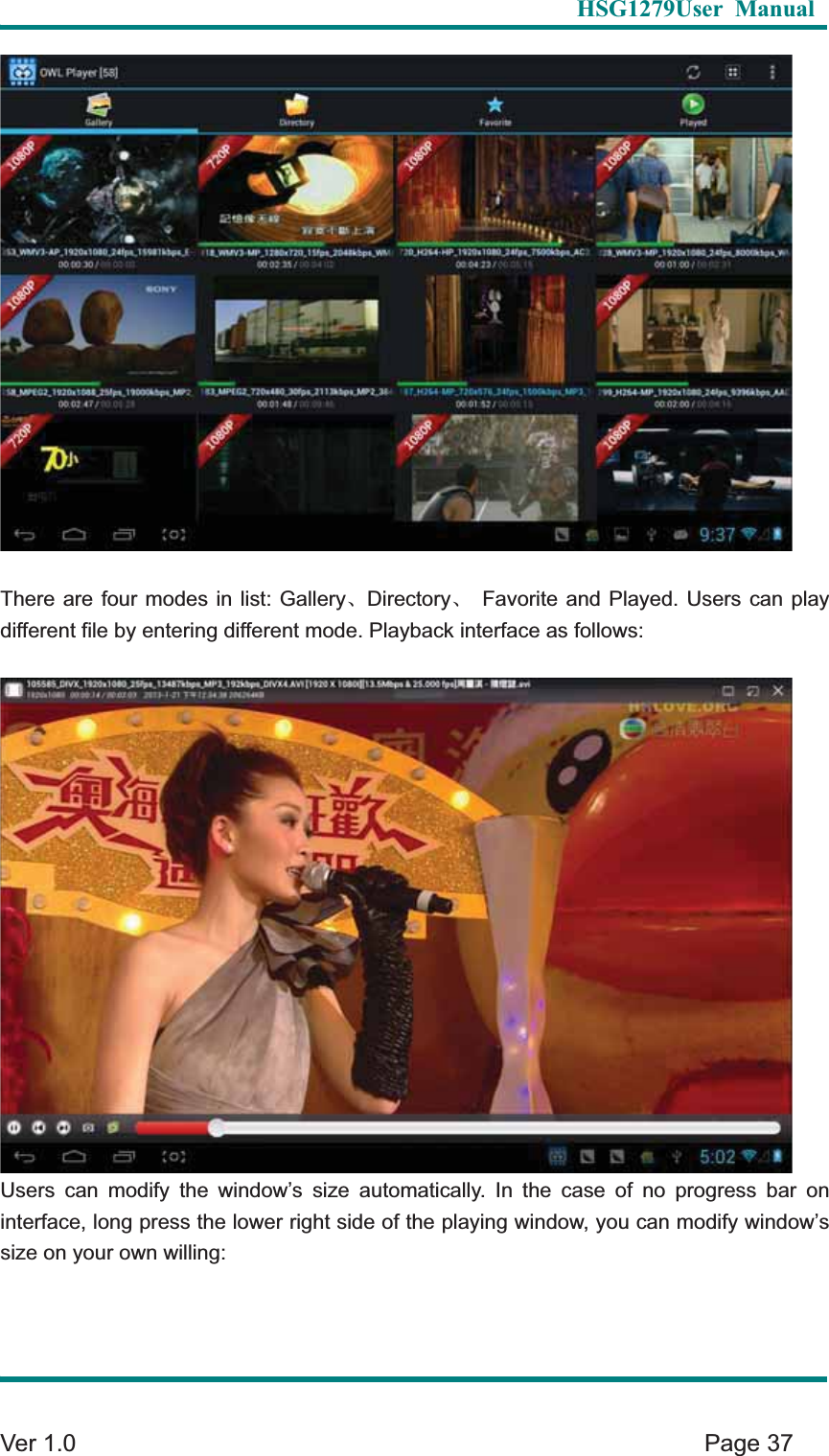Tap the USB icon beside the 5:02 clock
Screen dimensions: 829x1456
(676, 1157)
